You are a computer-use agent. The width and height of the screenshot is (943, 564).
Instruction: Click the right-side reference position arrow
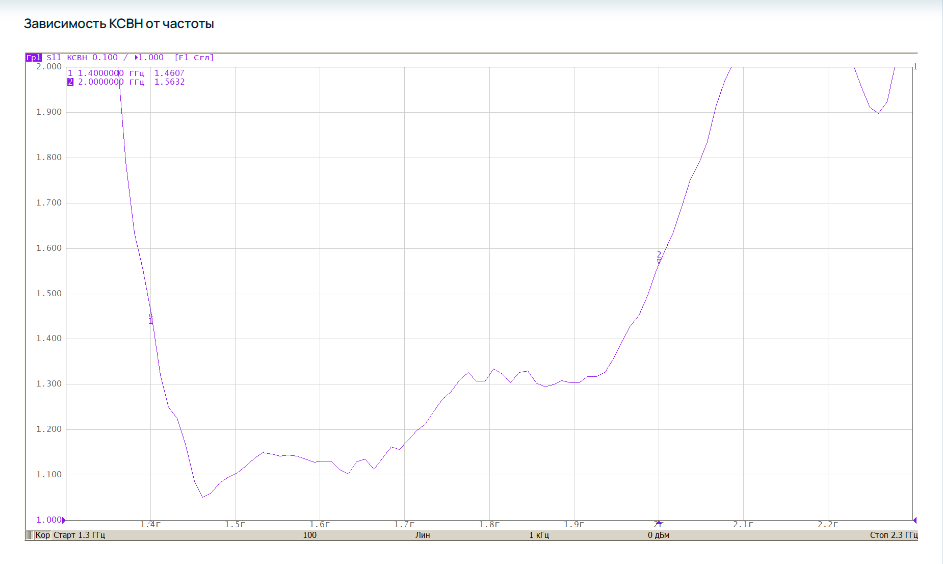(x=915, y=520)
